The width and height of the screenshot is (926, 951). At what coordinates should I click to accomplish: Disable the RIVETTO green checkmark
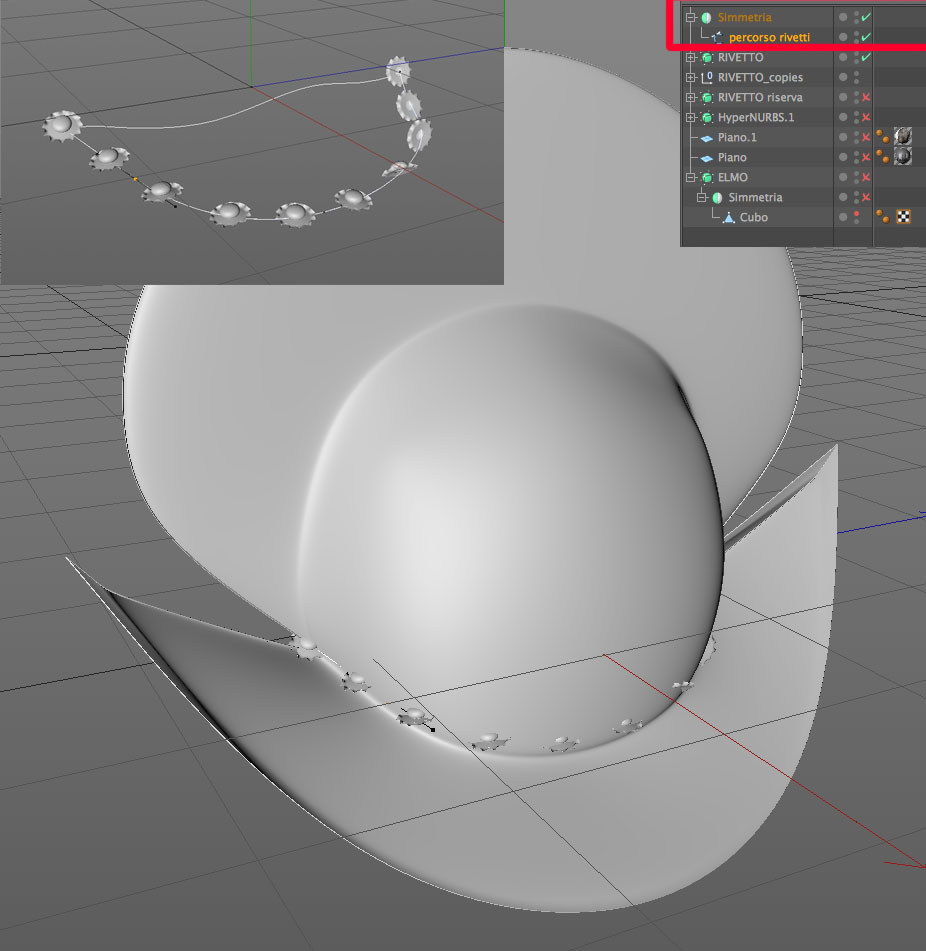pyautogui.click(x=866, y=57)
